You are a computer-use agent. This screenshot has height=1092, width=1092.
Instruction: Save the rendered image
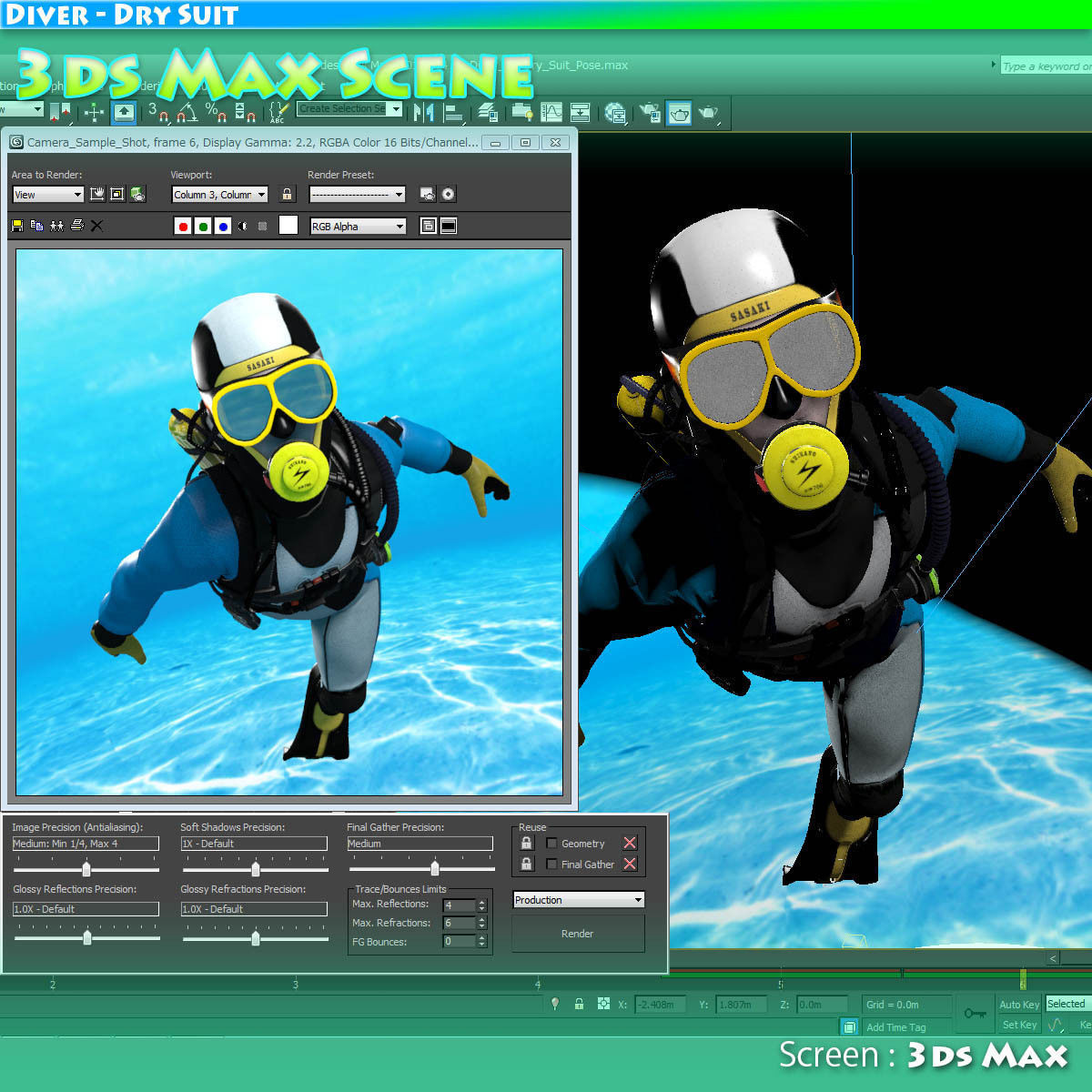17,226
